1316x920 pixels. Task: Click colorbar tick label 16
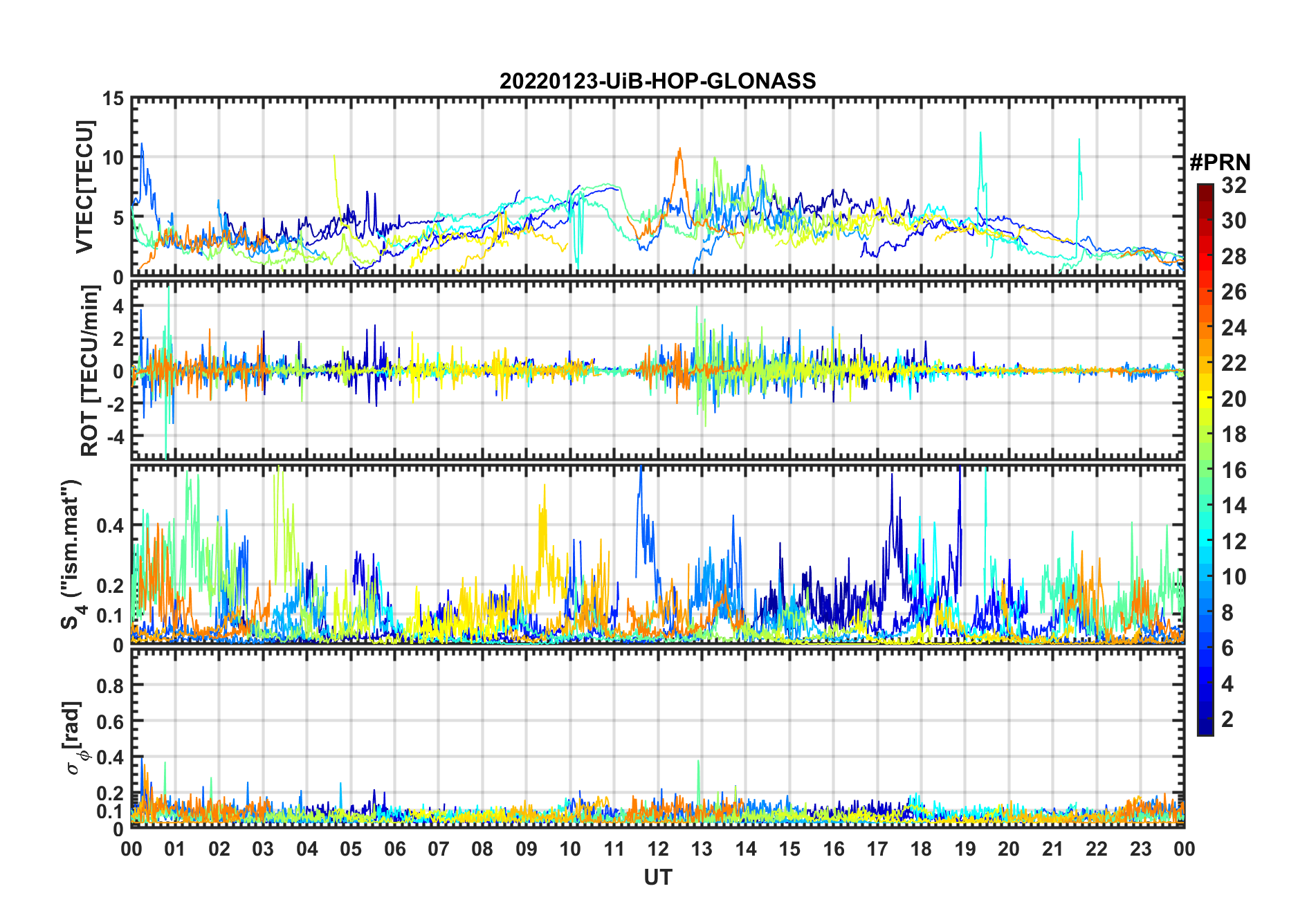pyautogui.click(x=1234, y=470)
